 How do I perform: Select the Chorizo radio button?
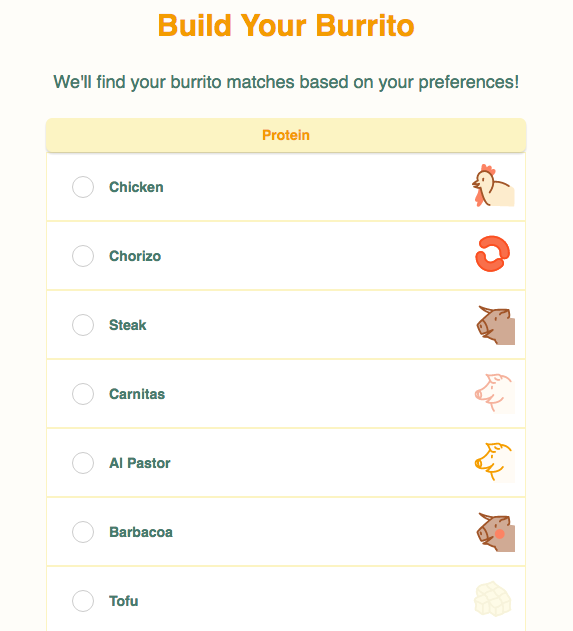tap(83, 256)
